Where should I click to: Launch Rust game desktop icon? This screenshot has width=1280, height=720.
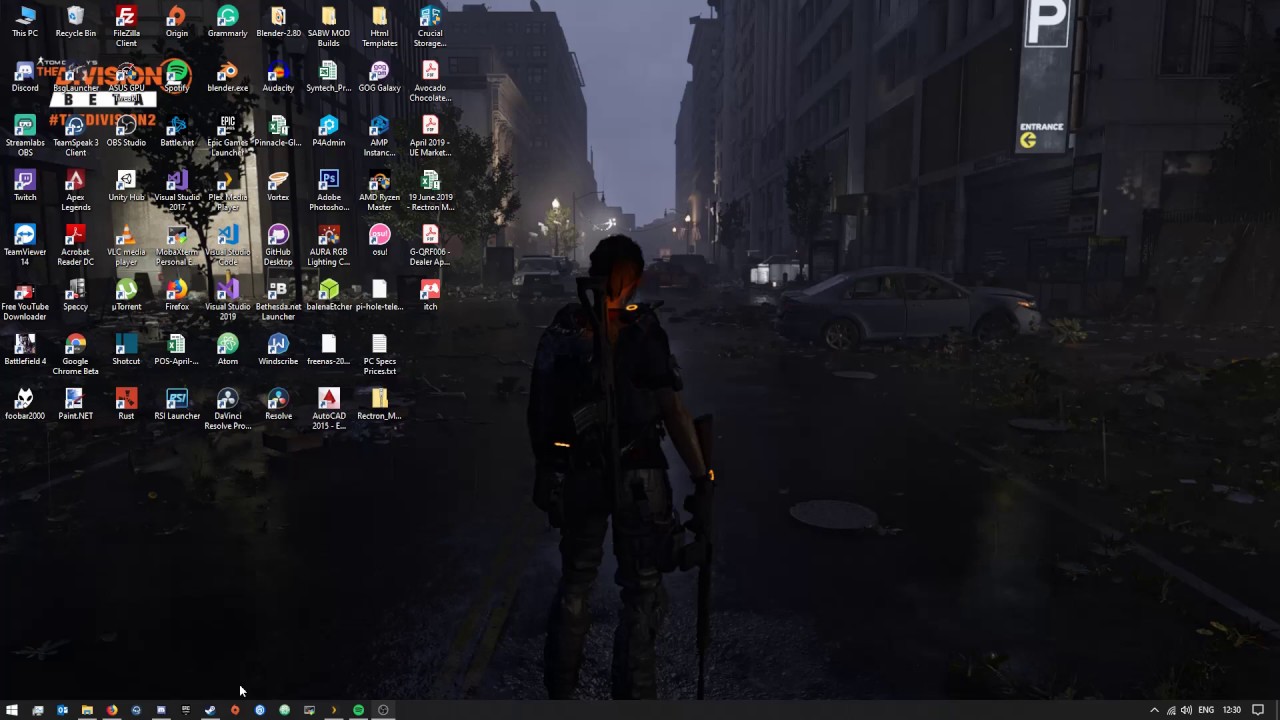point(126,404)
